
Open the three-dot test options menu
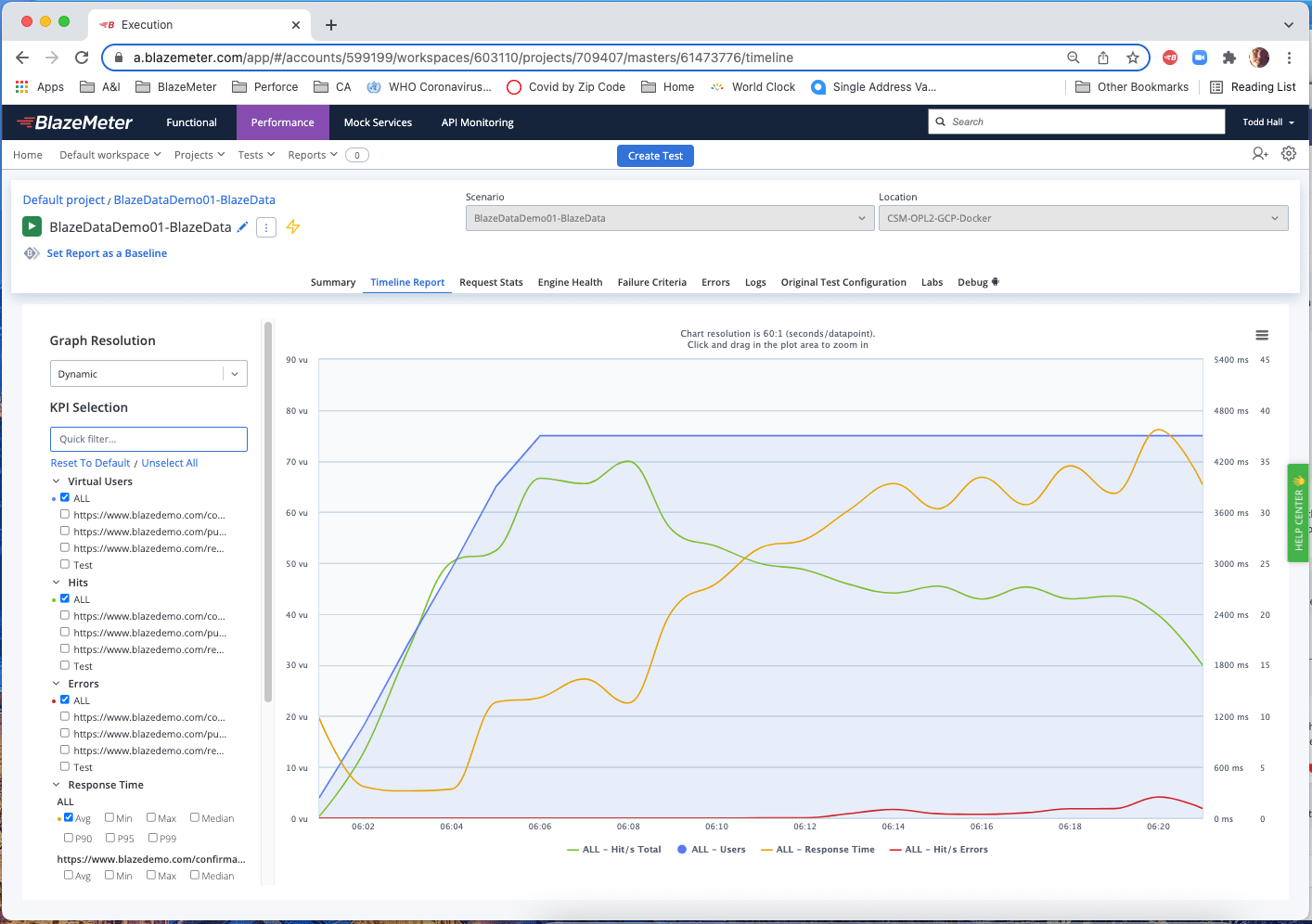pos(266,227)
